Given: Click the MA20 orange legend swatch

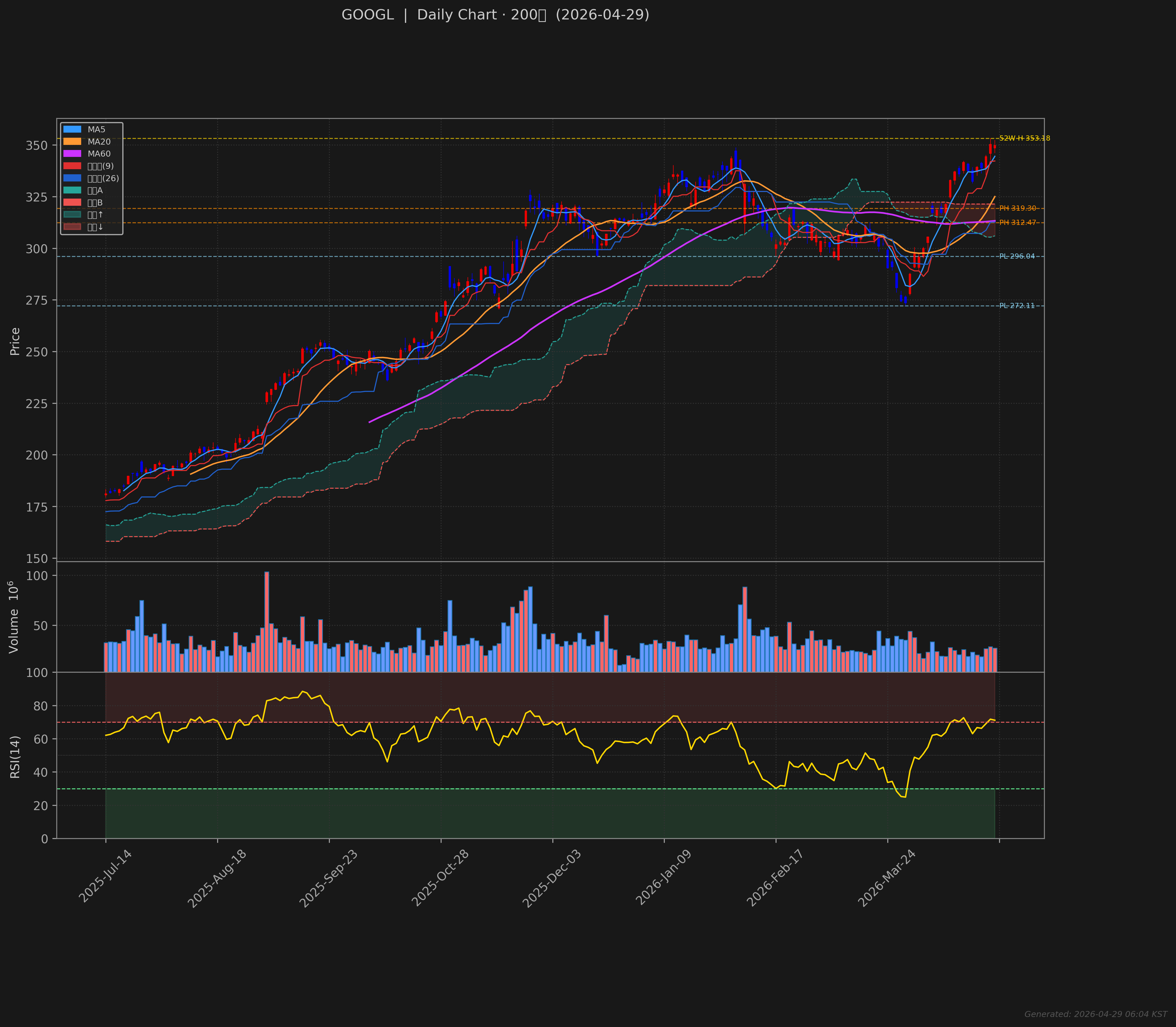Looking at the screenshot, I should pos(72,141).
